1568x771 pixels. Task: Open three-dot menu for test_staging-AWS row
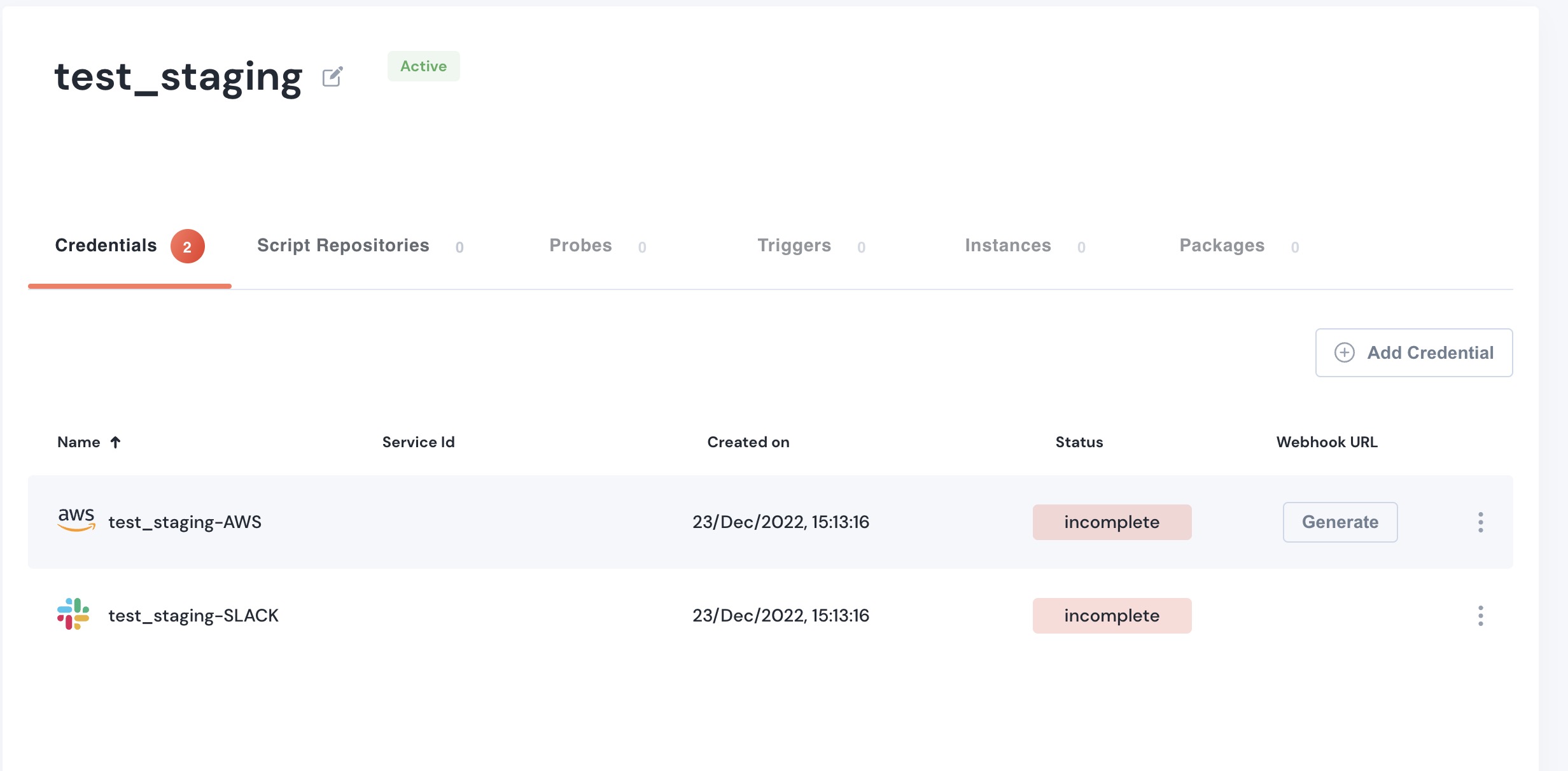click(1480, 522)
